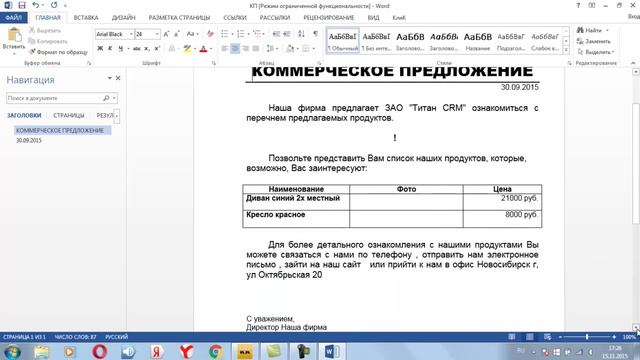640x360 pixels.
Task: Apply superscript formatting
Action: [x=157, y=49]
